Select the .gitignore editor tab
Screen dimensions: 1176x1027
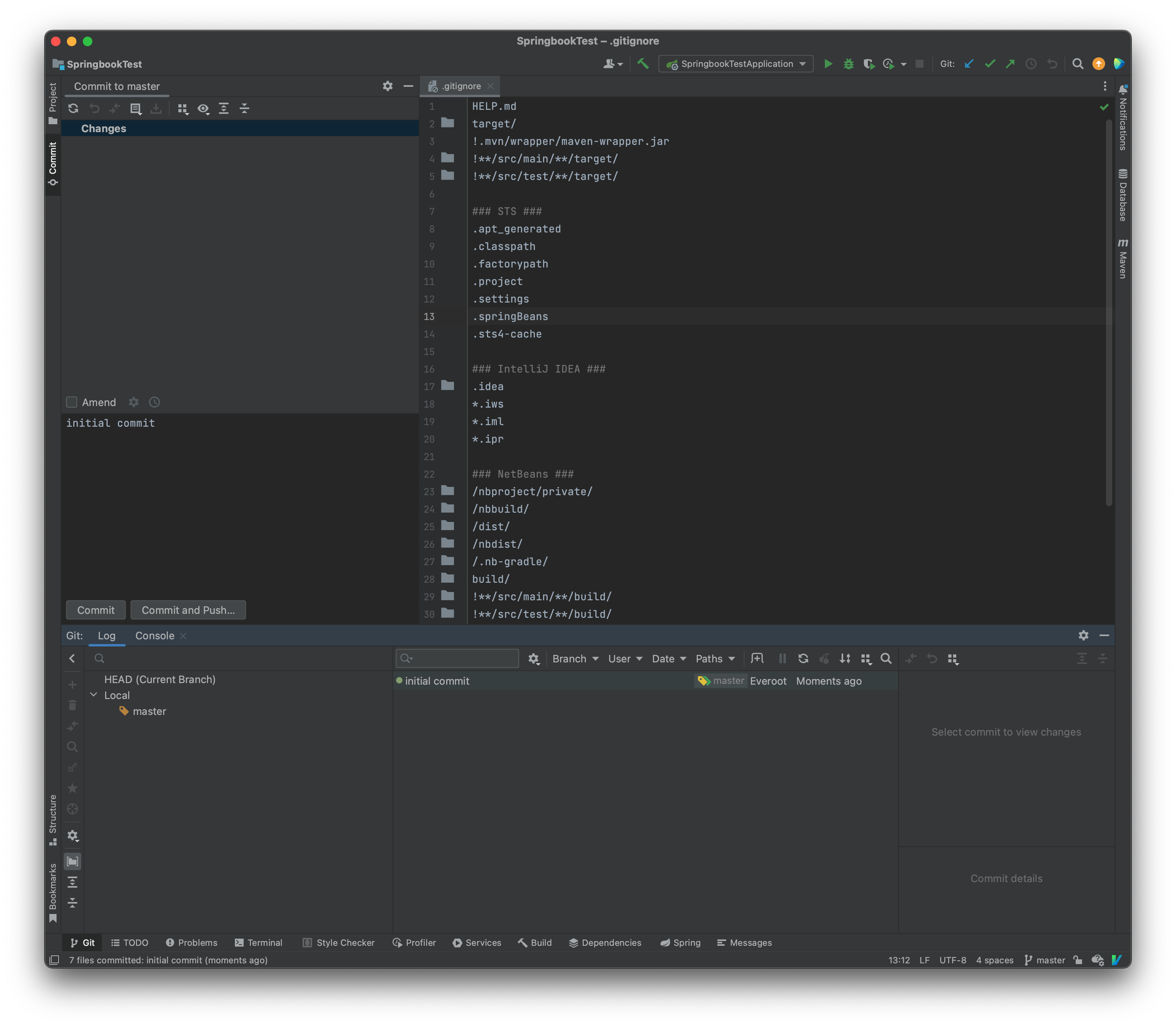[461, 86]
